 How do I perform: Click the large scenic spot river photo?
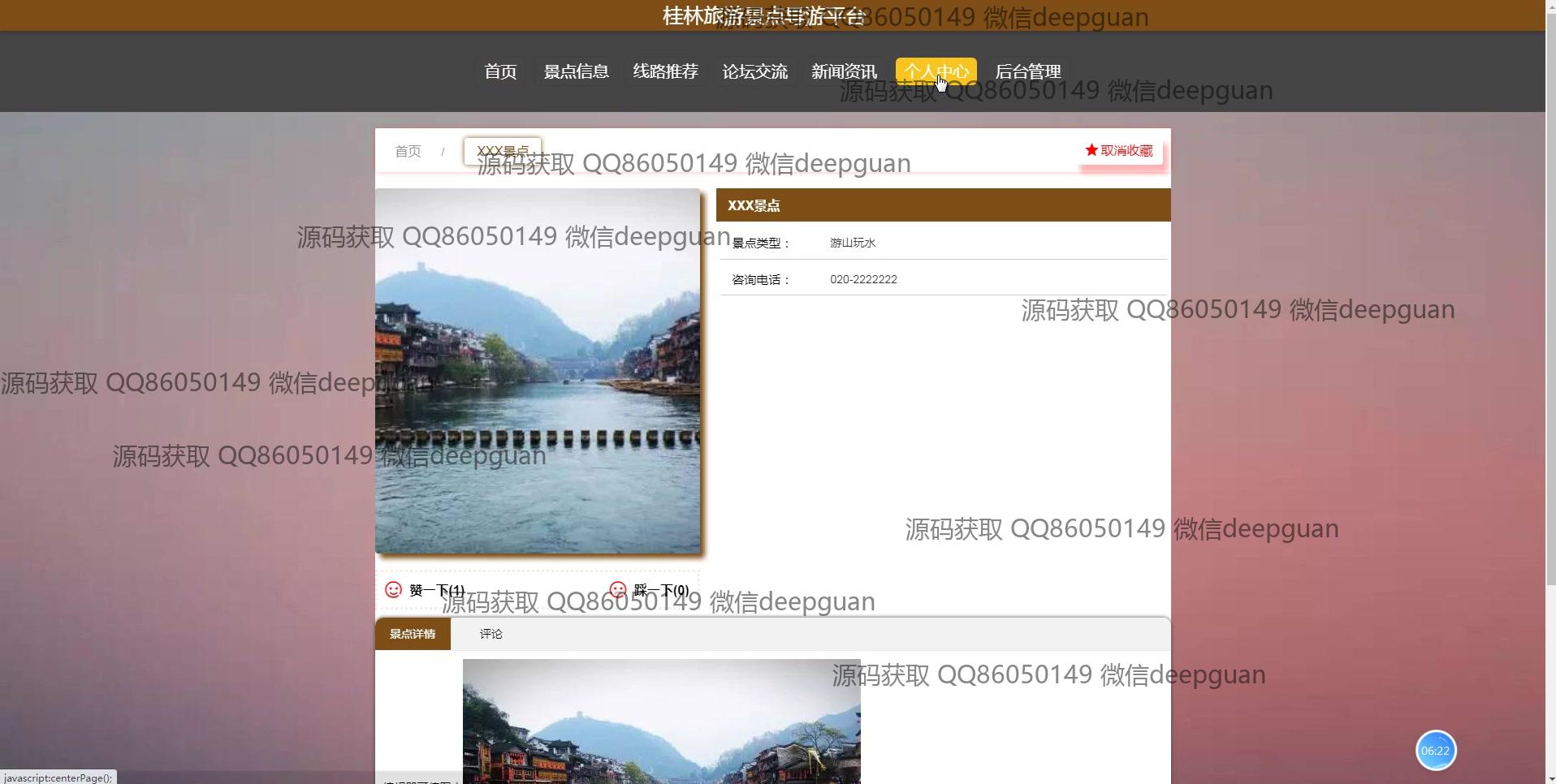click(538, 371)
